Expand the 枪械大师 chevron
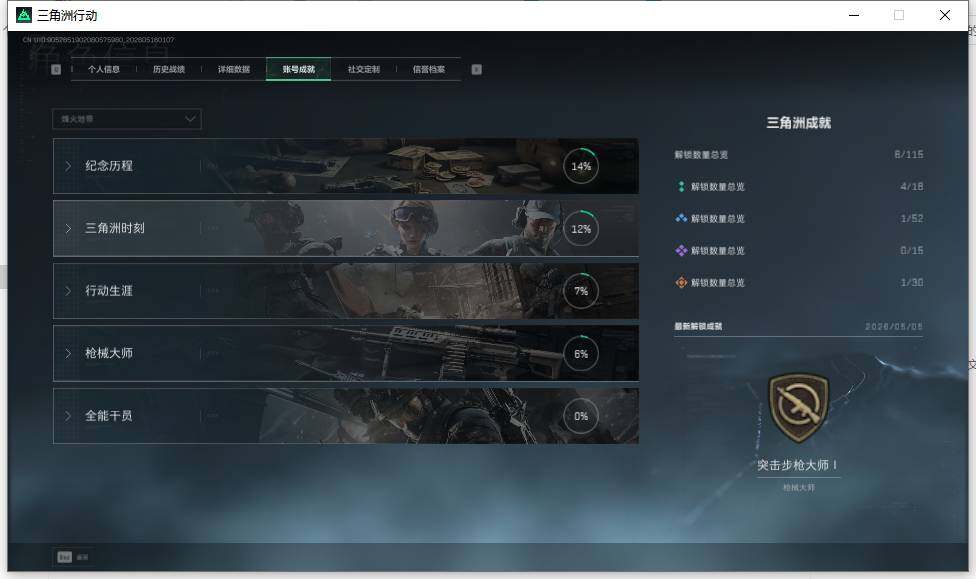 pyautogui.click(x=68, y=353)
